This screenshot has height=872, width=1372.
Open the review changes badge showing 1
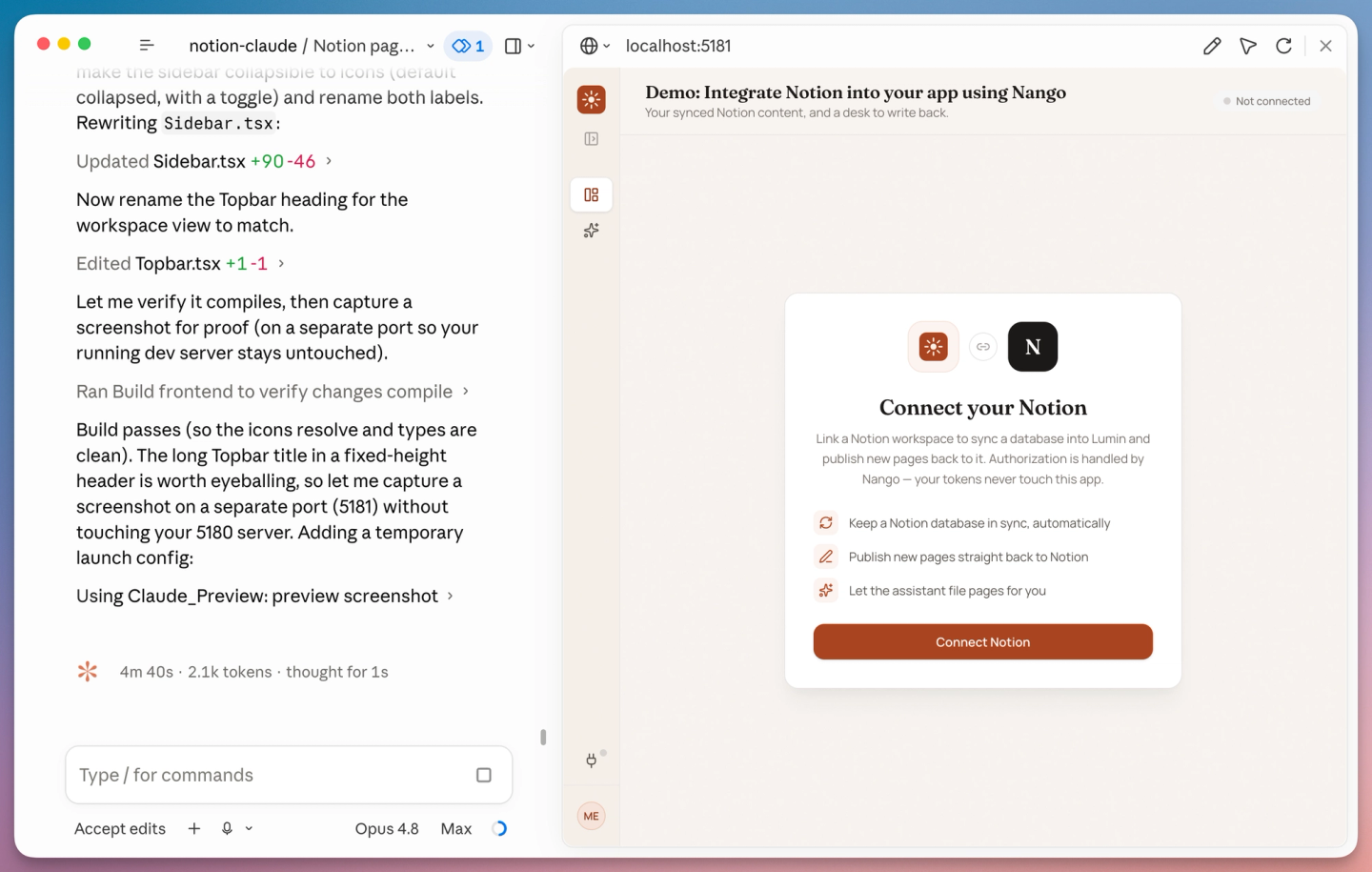pyautogui.click(x=468, y=46)
